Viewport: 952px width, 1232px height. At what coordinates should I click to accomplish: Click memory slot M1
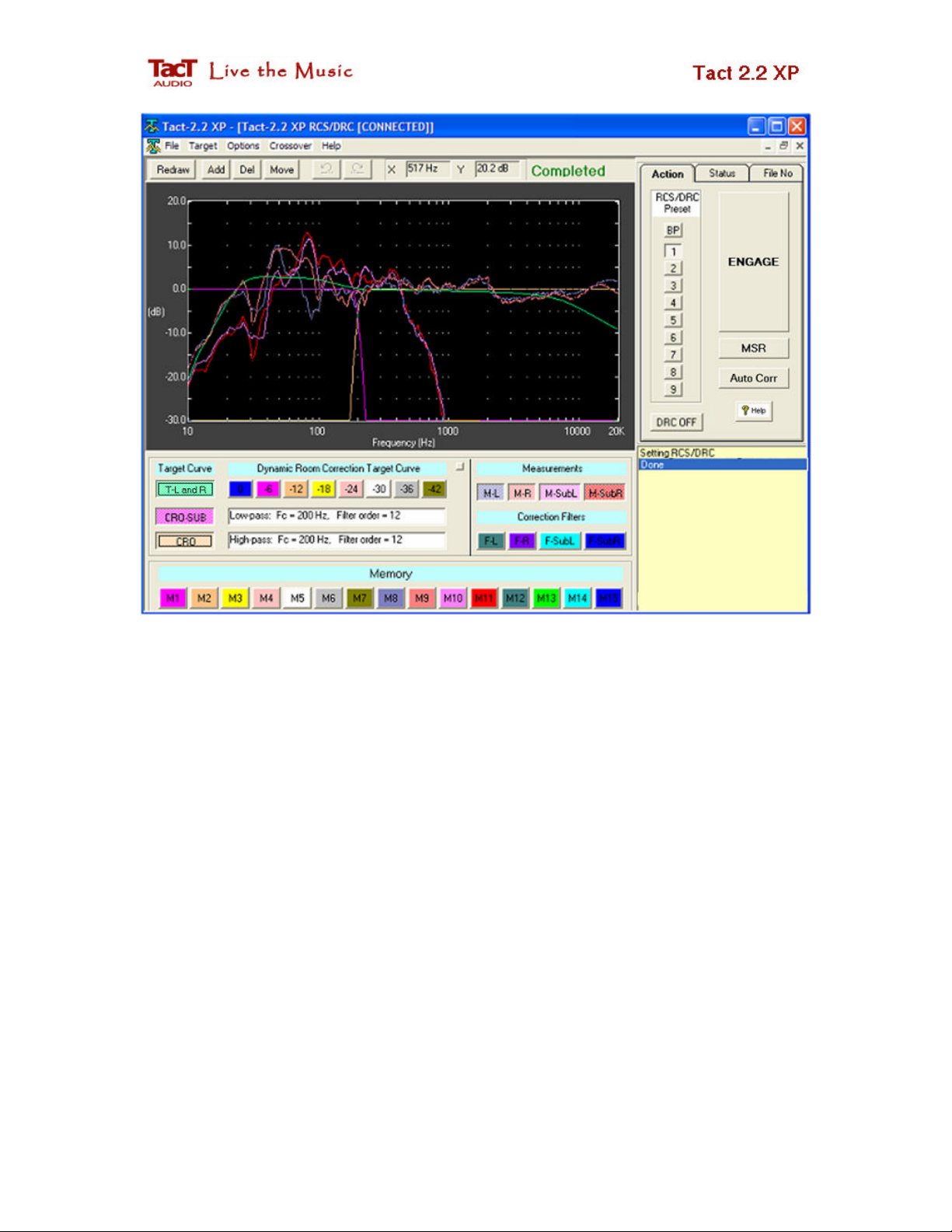tap(173, 598)
